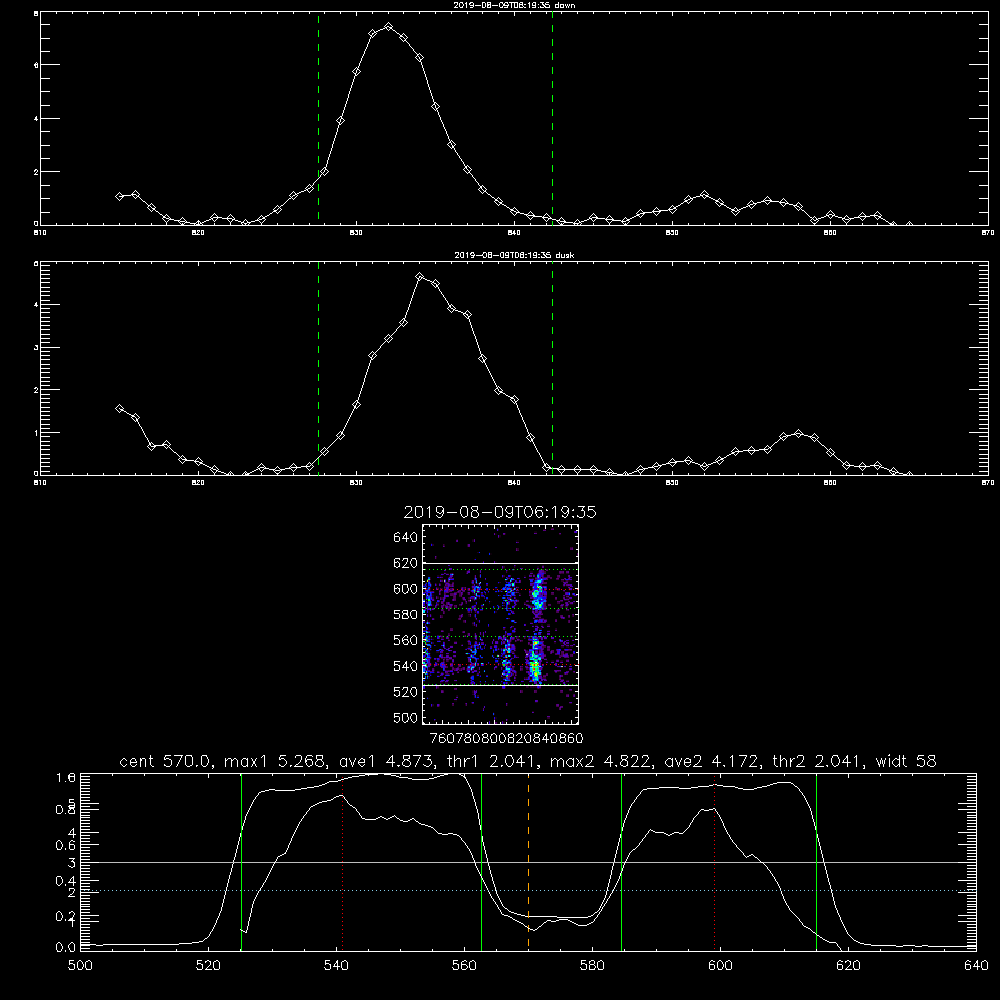Viewport: 1000px width, 1000px height.
Task: Click the 600 label on the bottom plot x-axis
Action: [721, 966]
